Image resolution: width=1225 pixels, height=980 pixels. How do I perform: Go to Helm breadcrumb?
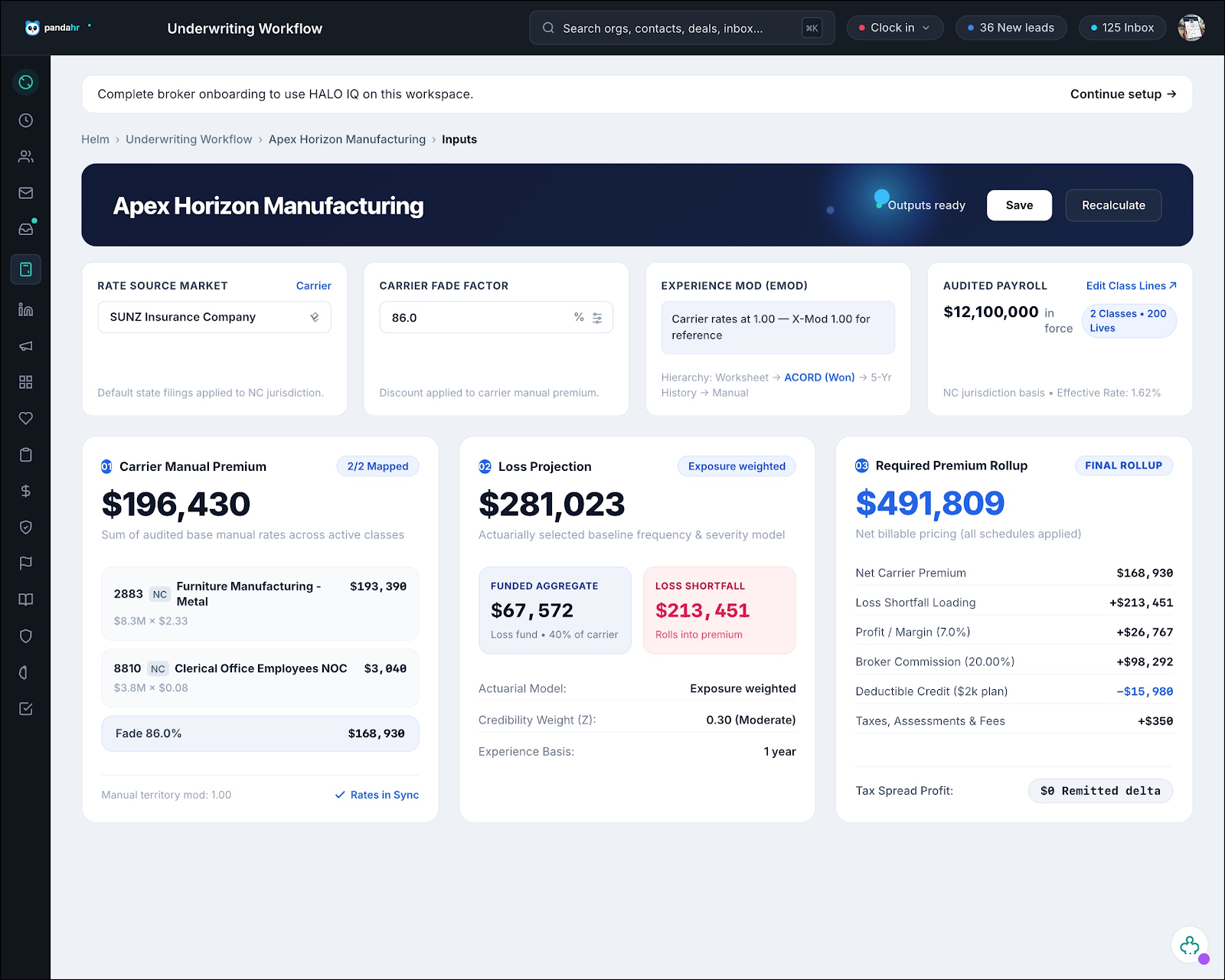(x=96, y=139)
